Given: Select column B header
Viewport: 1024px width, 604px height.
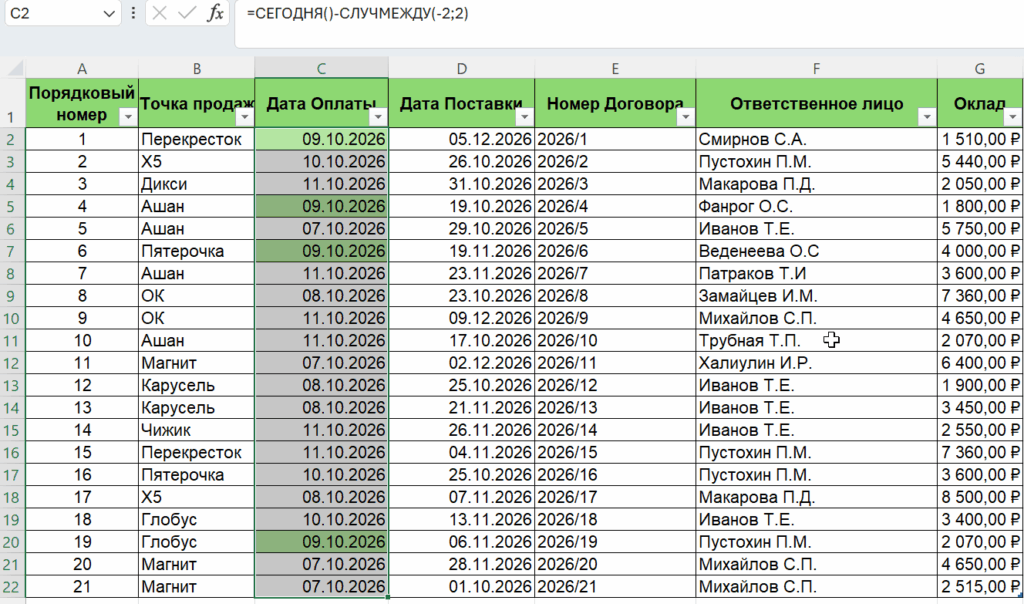Looking at the screenshot, I should pos(197,68).
